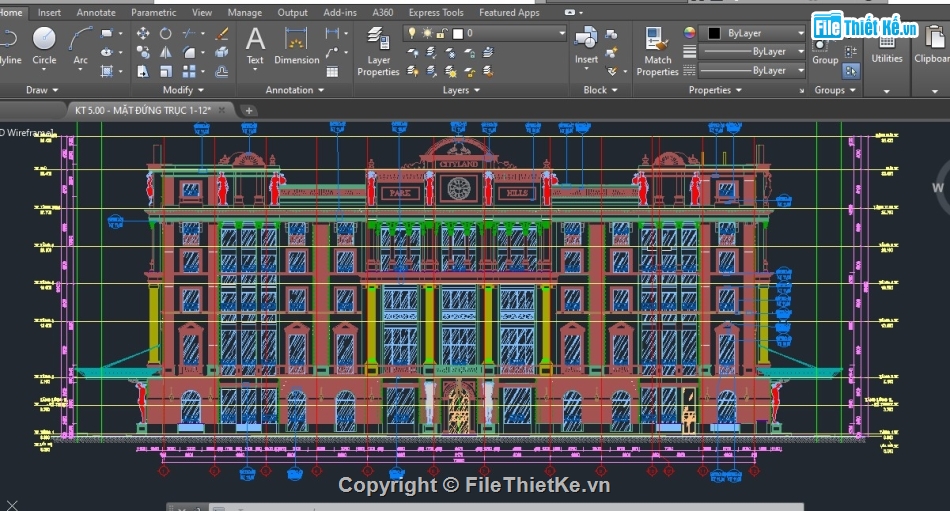Expand the Modify panel
The height and width of the screenshot is (511, 950).
(183, 90)
